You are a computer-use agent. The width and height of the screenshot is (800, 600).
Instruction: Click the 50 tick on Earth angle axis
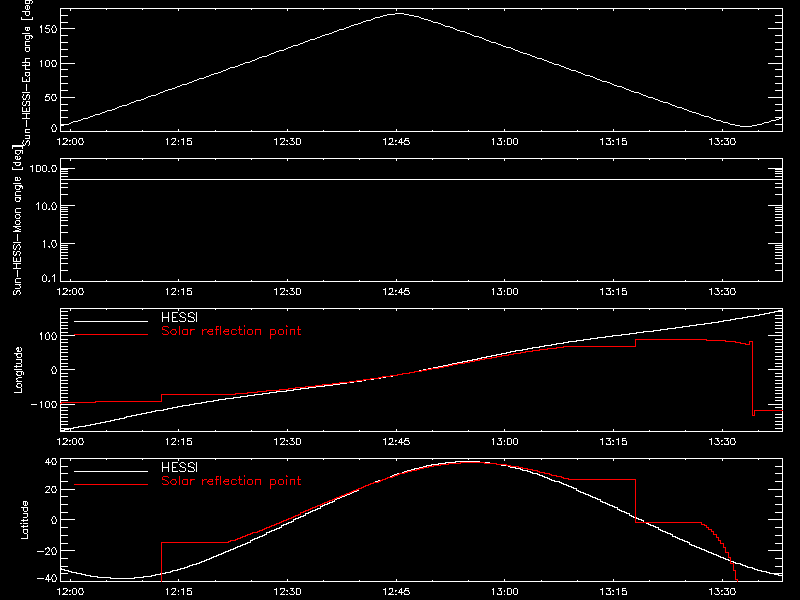(51, 97)
